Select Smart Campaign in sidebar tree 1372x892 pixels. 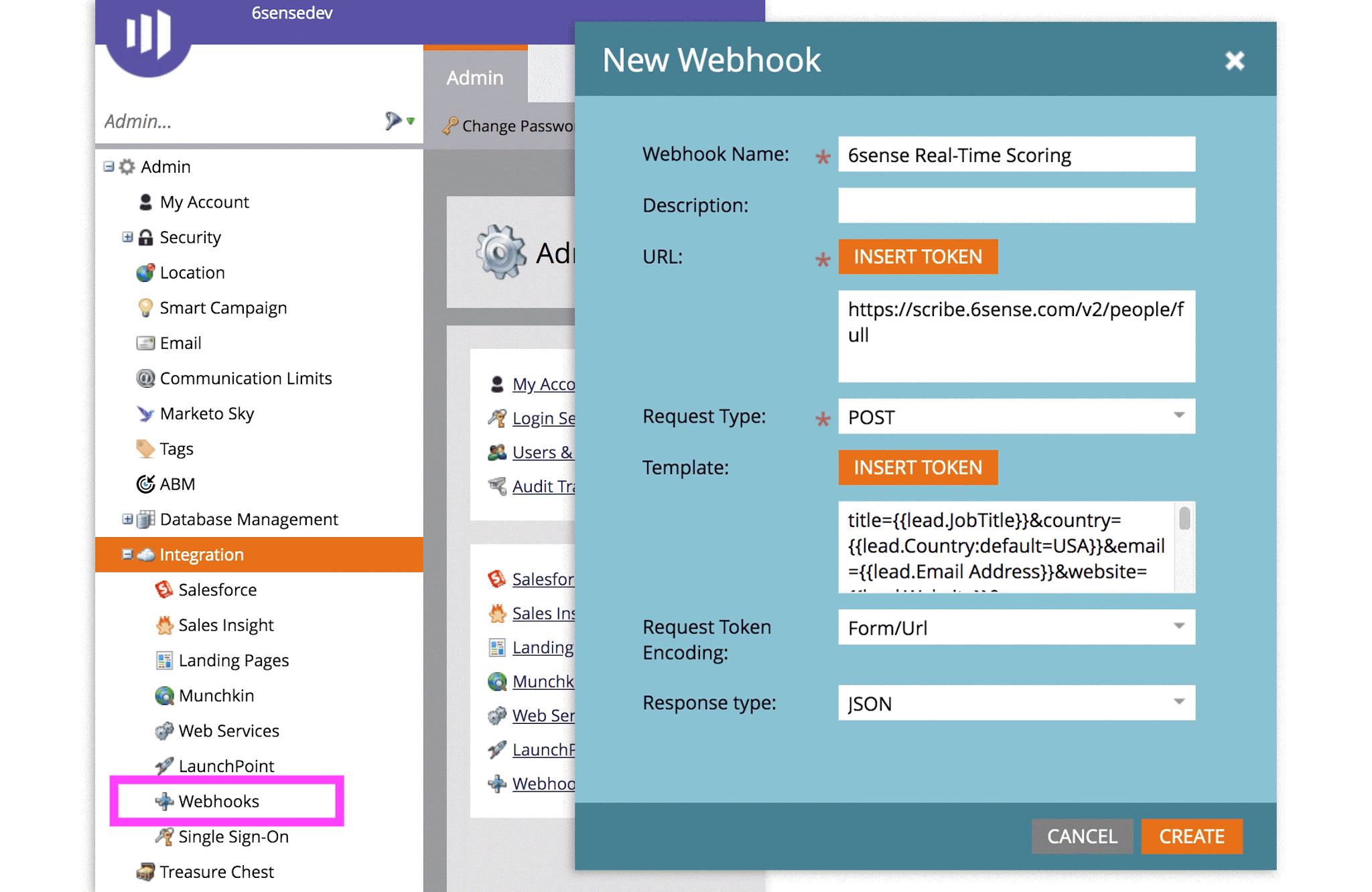tap(223, 308)
